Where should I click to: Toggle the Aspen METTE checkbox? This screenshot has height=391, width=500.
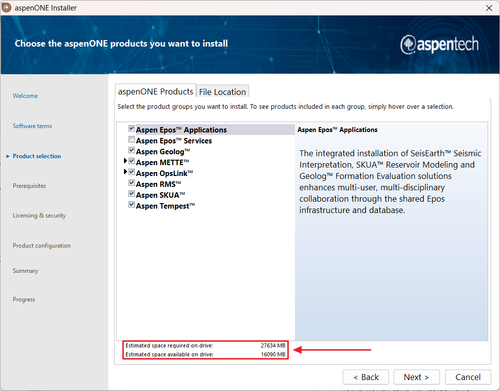[x=131, y=161]
